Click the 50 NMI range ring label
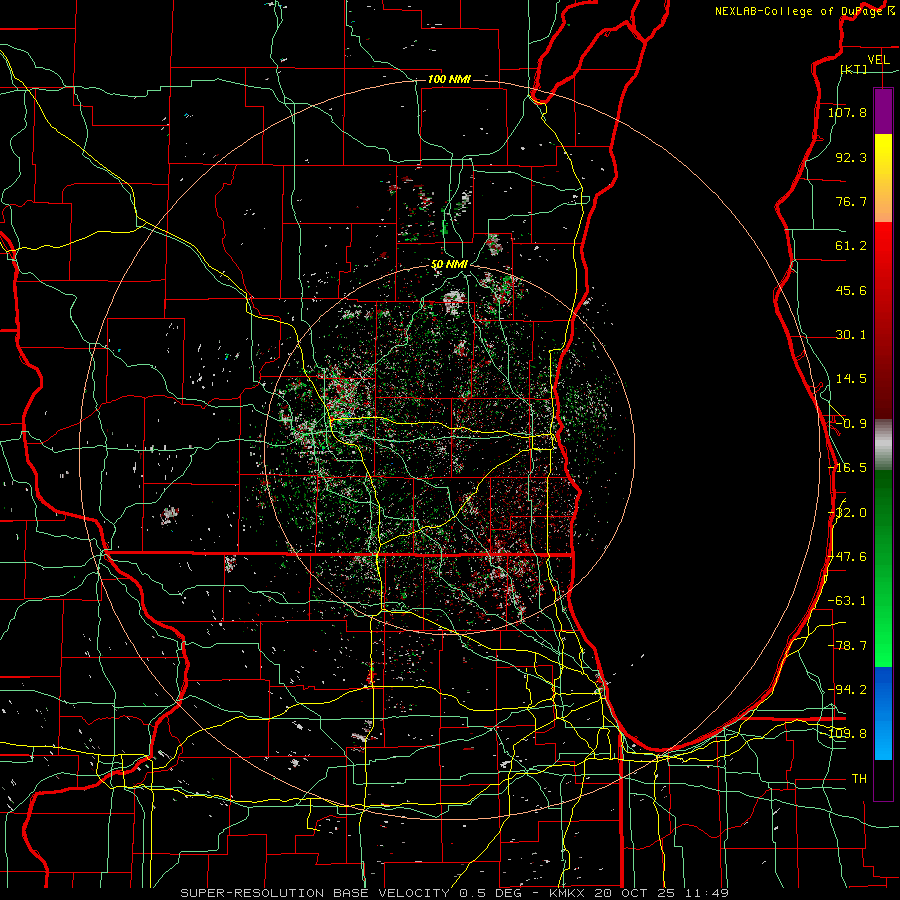 point(449,264)
